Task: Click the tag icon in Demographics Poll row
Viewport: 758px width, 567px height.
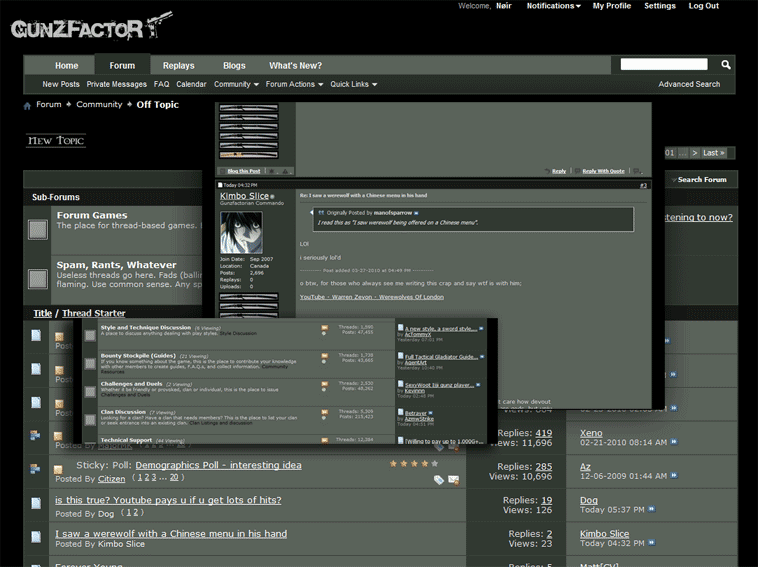Action: pos(438,480)
